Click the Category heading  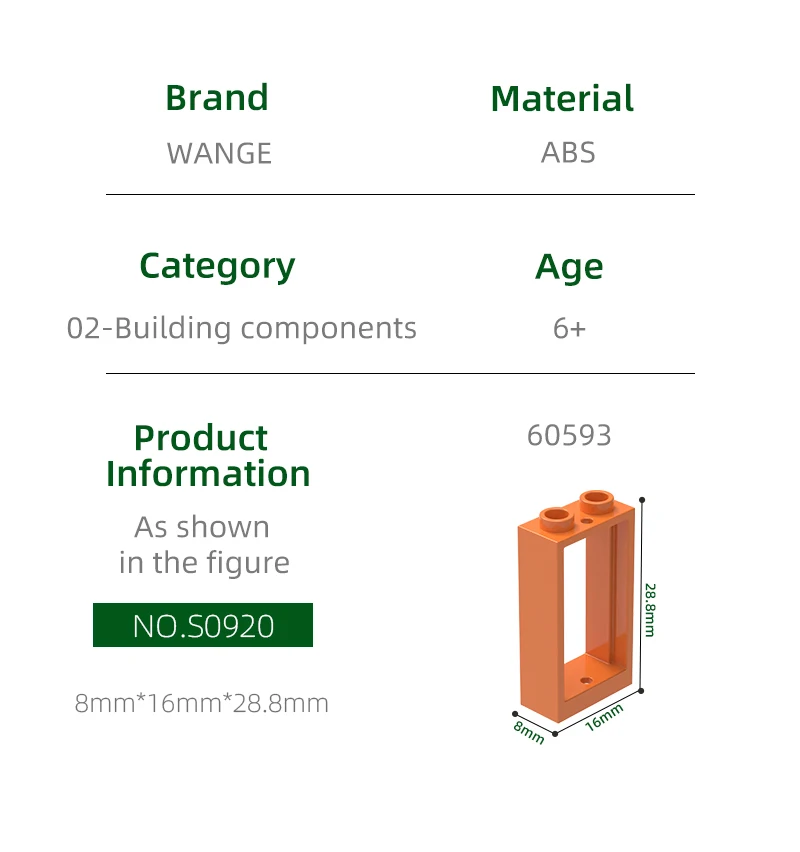217,266
